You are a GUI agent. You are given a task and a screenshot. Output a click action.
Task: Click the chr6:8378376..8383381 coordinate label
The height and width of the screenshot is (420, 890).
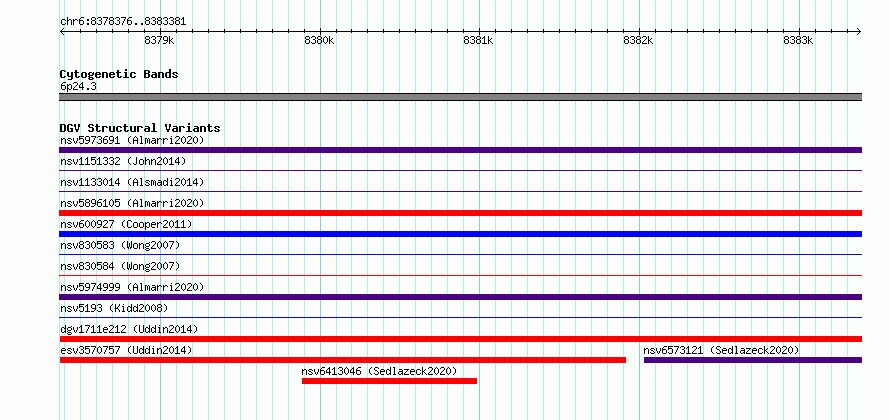point(123,22)
